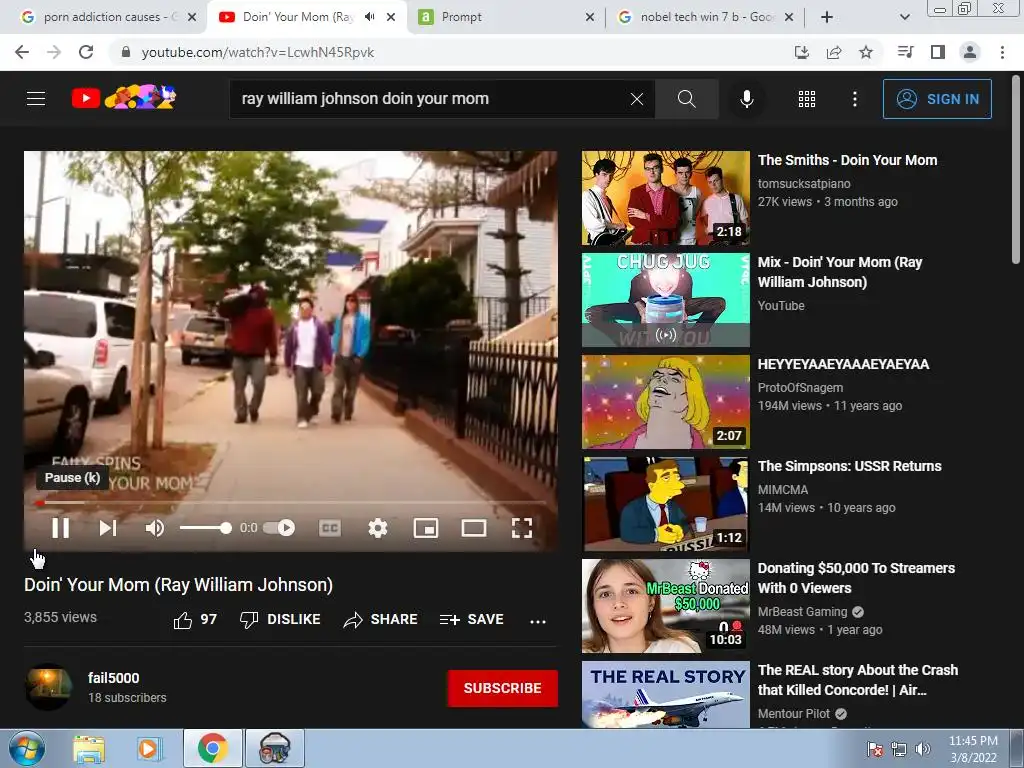Enable miniplayer mode
1024x768 pixels.
coord(426,528)
